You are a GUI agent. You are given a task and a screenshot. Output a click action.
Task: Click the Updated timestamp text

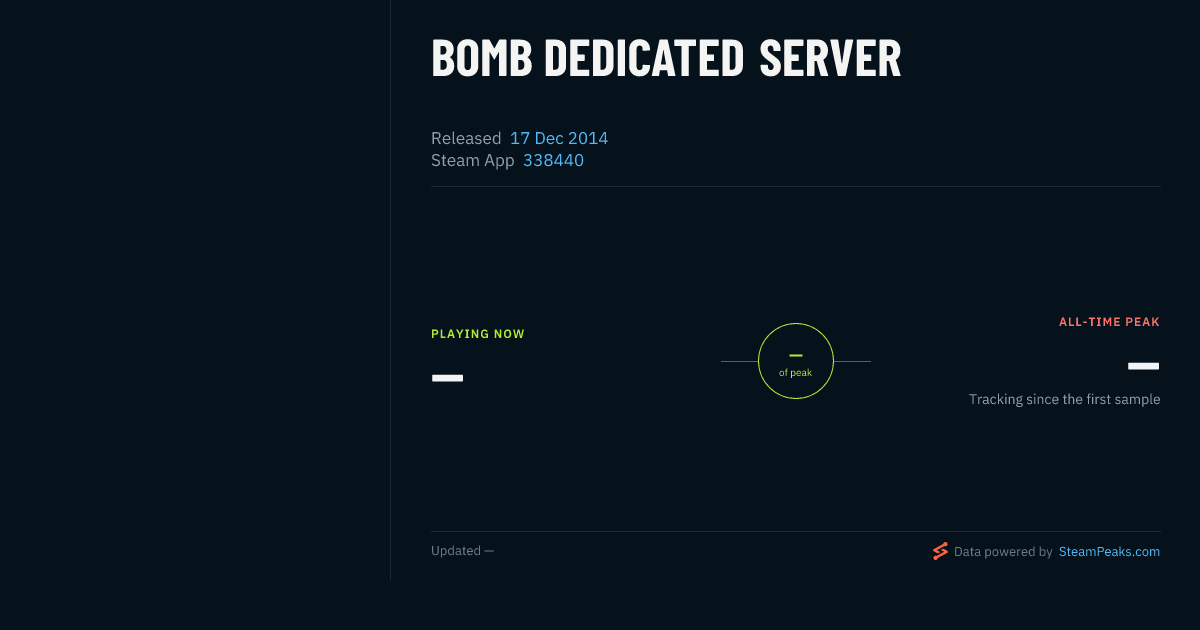pyautogui.click(x=462, y=551)
